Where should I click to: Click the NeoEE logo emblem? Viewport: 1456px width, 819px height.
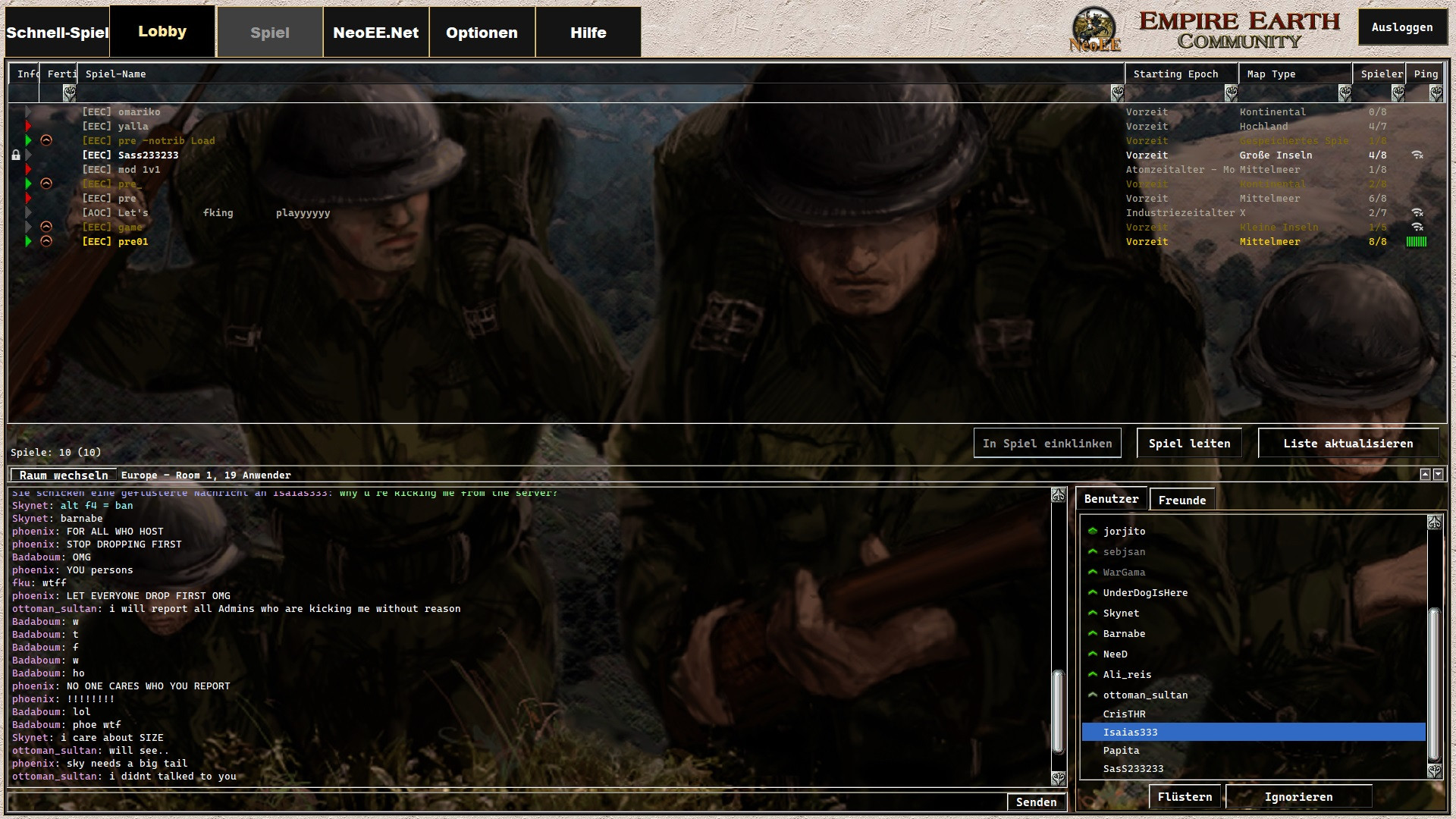pos(1094,30)
